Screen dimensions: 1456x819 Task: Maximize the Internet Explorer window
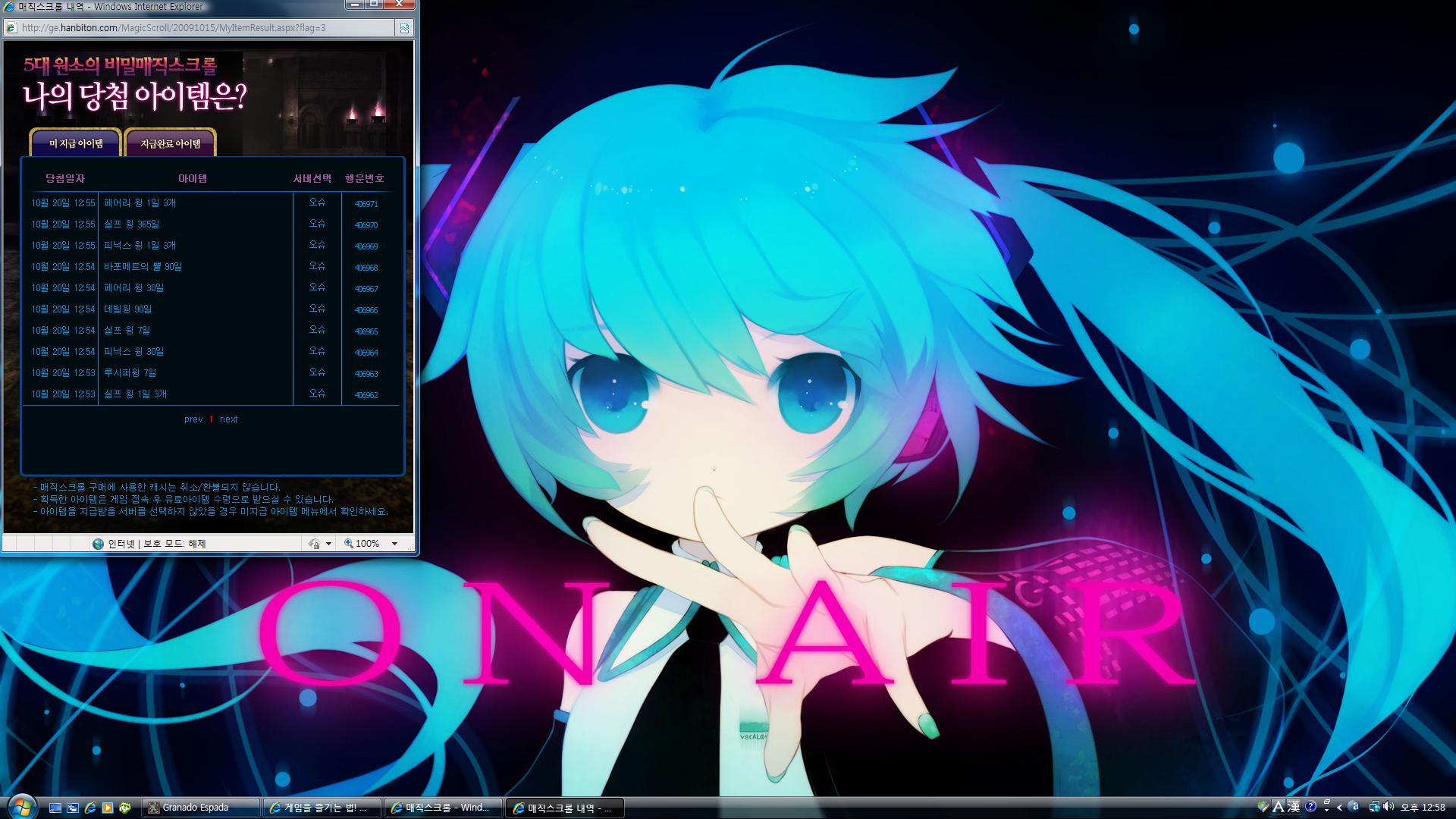click(x=375, y=5)
